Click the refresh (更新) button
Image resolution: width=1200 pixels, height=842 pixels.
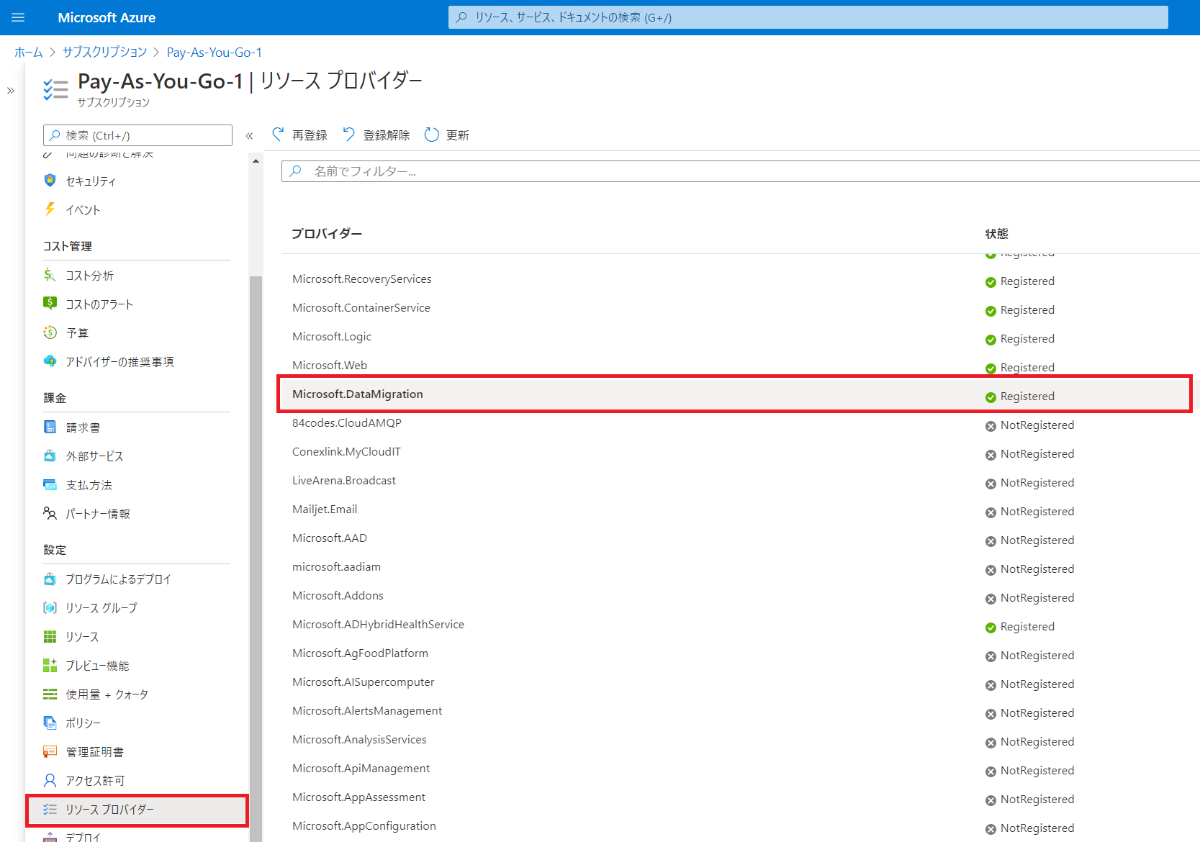point(447,135)
